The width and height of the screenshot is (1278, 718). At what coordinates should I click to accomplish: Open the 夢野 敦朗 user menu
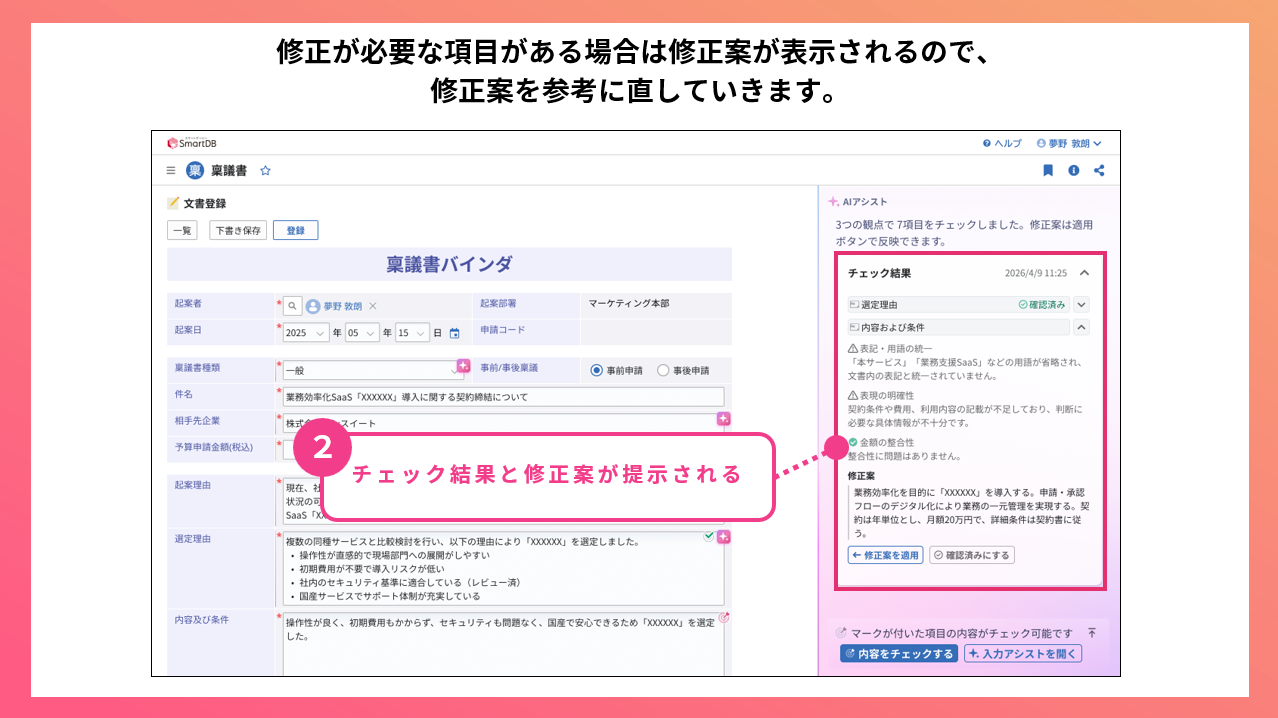click(1069, 143)
